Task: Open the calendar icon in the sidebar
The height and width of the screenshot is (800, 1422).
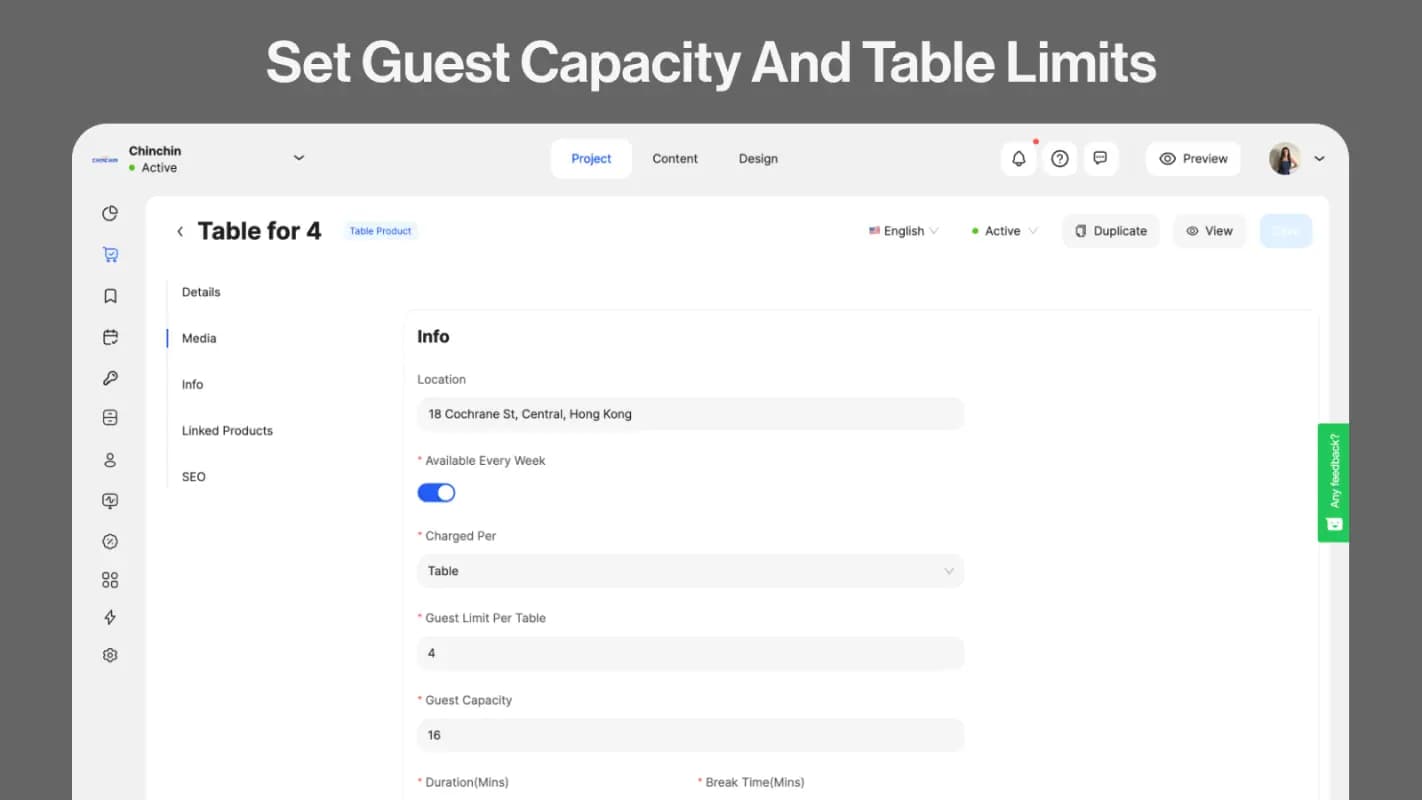Action: pos(110,337)
